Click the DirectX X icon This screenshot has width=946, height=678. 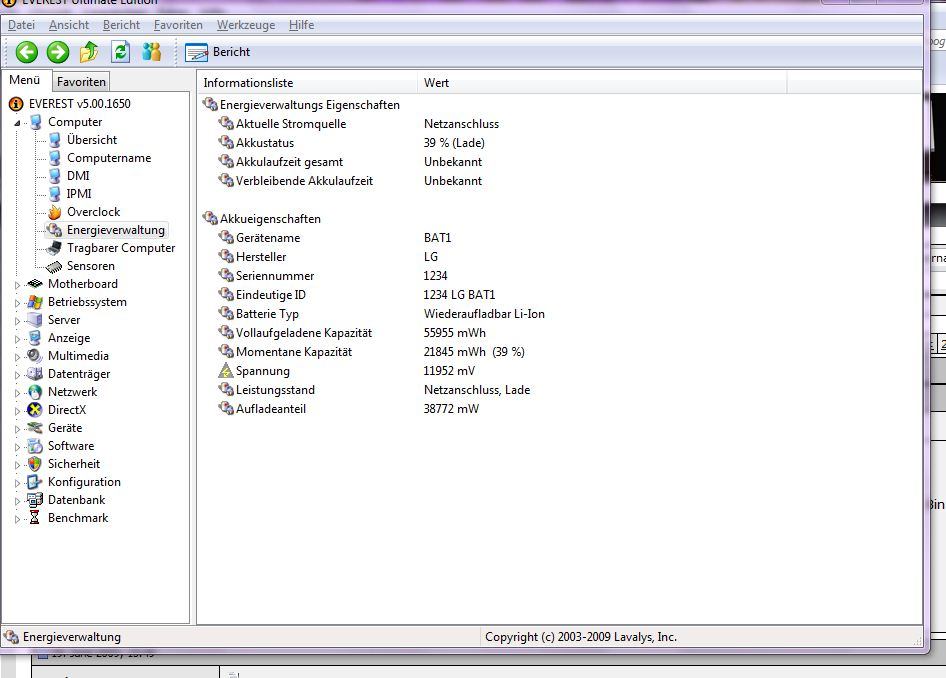coord(35,410)
